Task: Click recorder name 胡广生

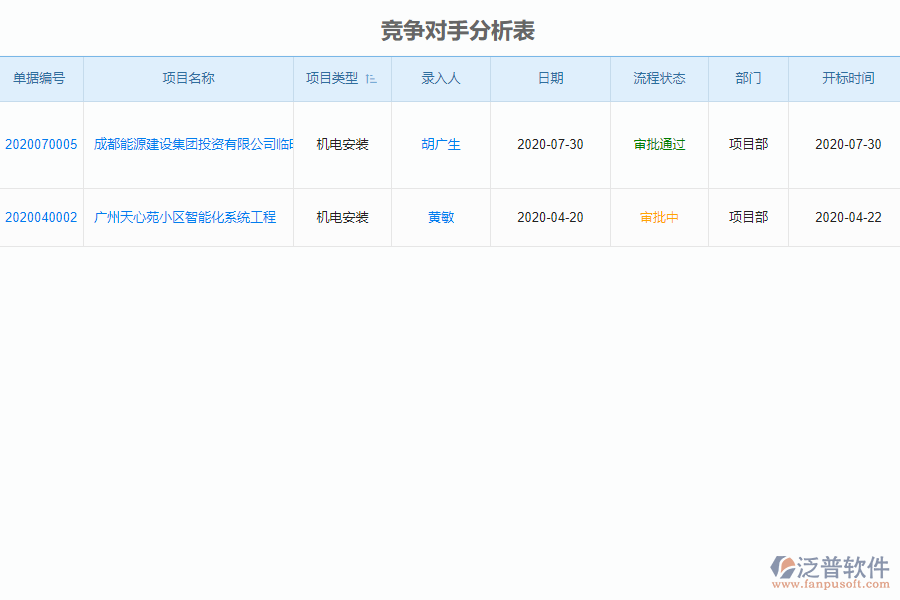Action: tap(440, 144)
